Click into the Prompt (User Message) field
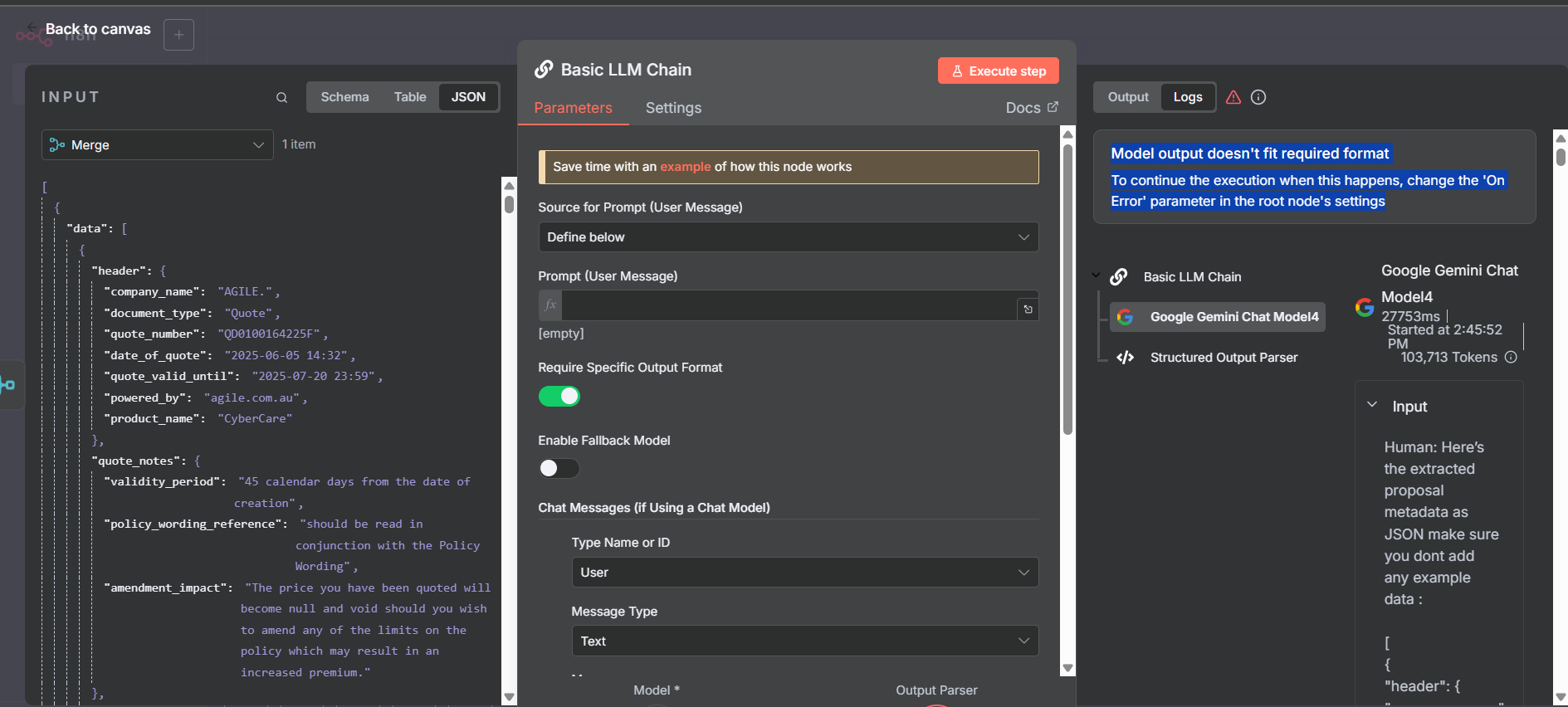Viewport: 1568px width, 707px height. [x=789, y=305]
